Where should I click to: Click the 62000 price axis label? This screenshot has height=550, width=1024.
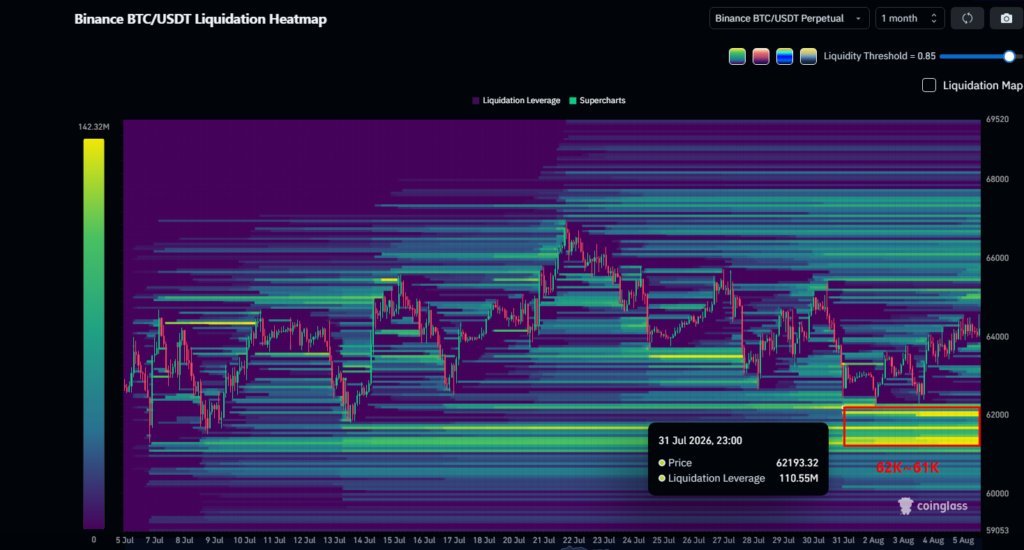[x=997, y=415]
